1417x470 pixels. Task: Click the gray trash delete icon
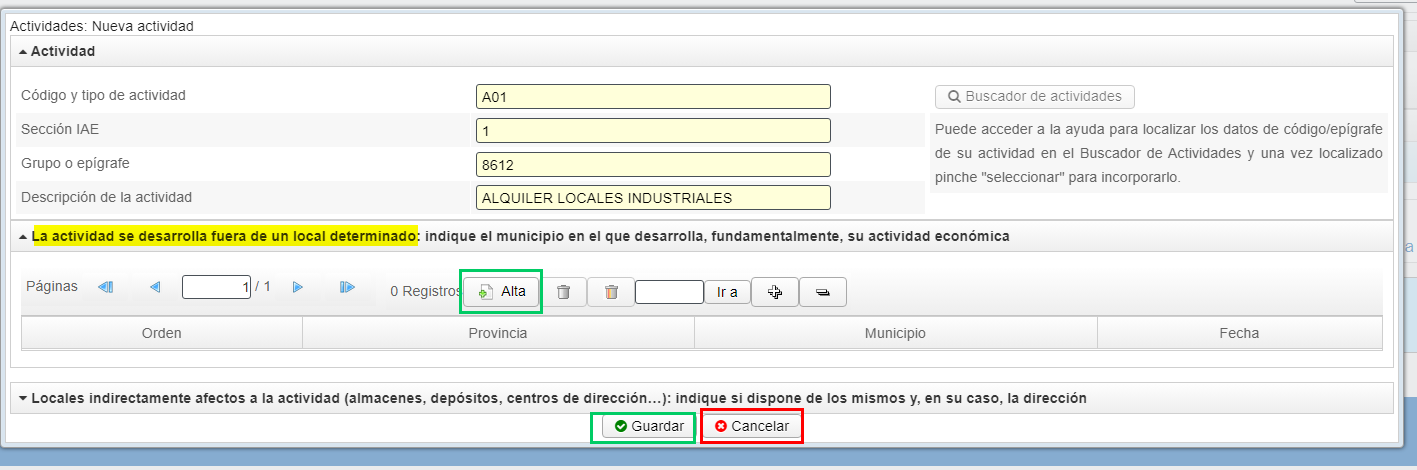coord(564,292)
